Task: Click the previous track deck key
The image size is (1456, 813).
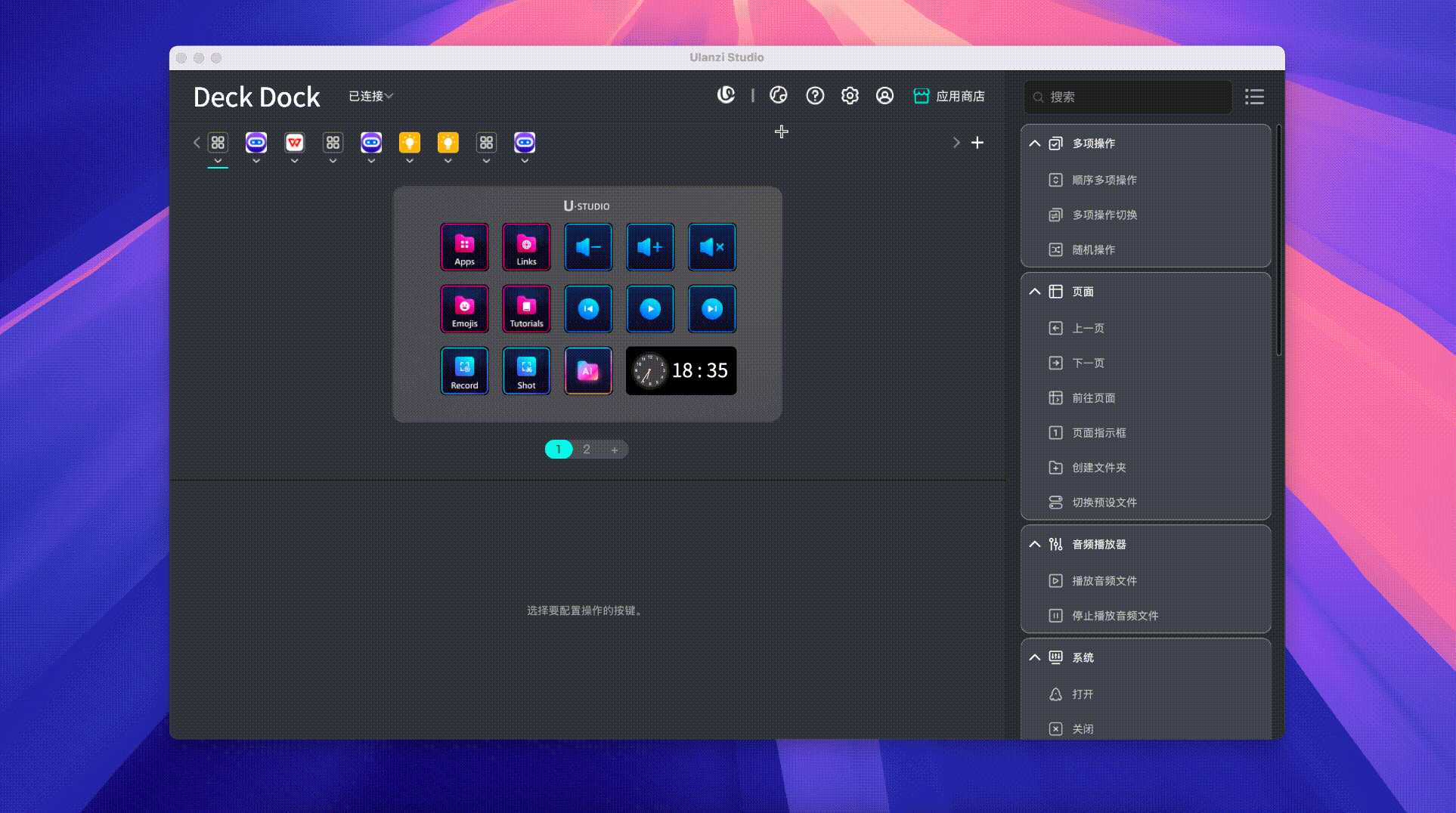Action: [588, 309]
